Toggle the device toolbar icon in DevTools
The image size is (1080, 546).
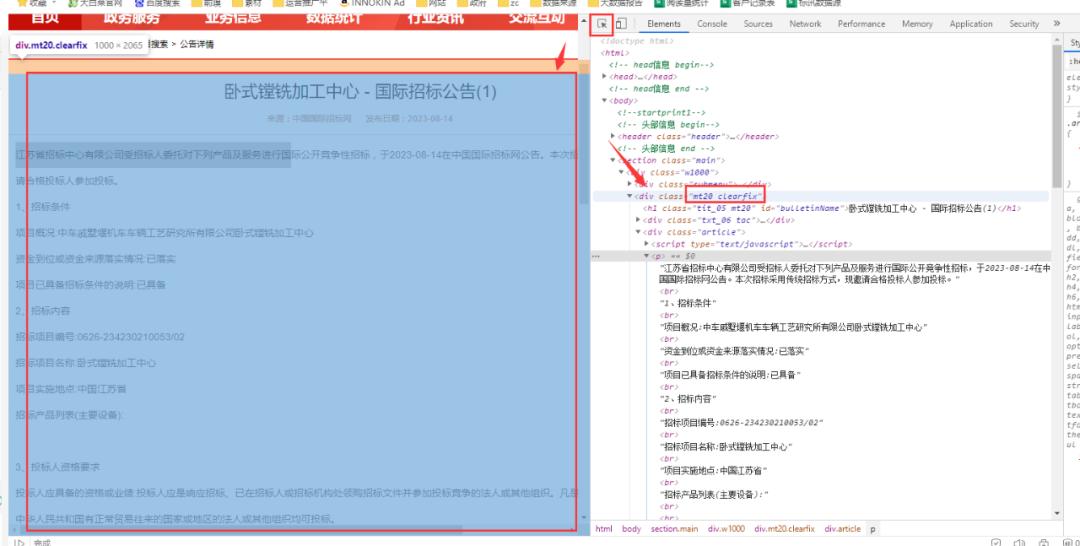click(621, 24)
